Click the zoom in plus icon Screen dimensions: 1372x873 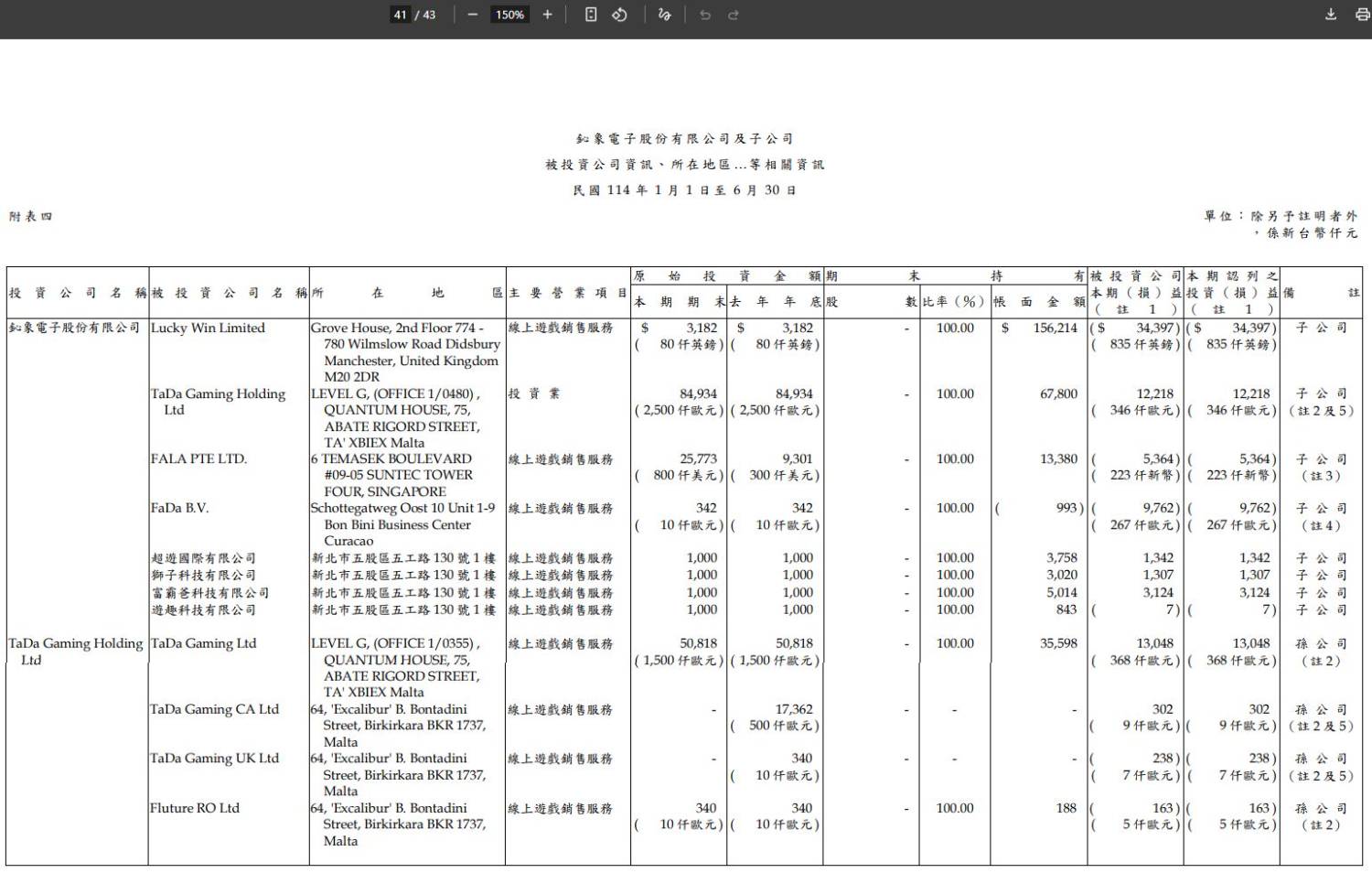coord(547,15)
